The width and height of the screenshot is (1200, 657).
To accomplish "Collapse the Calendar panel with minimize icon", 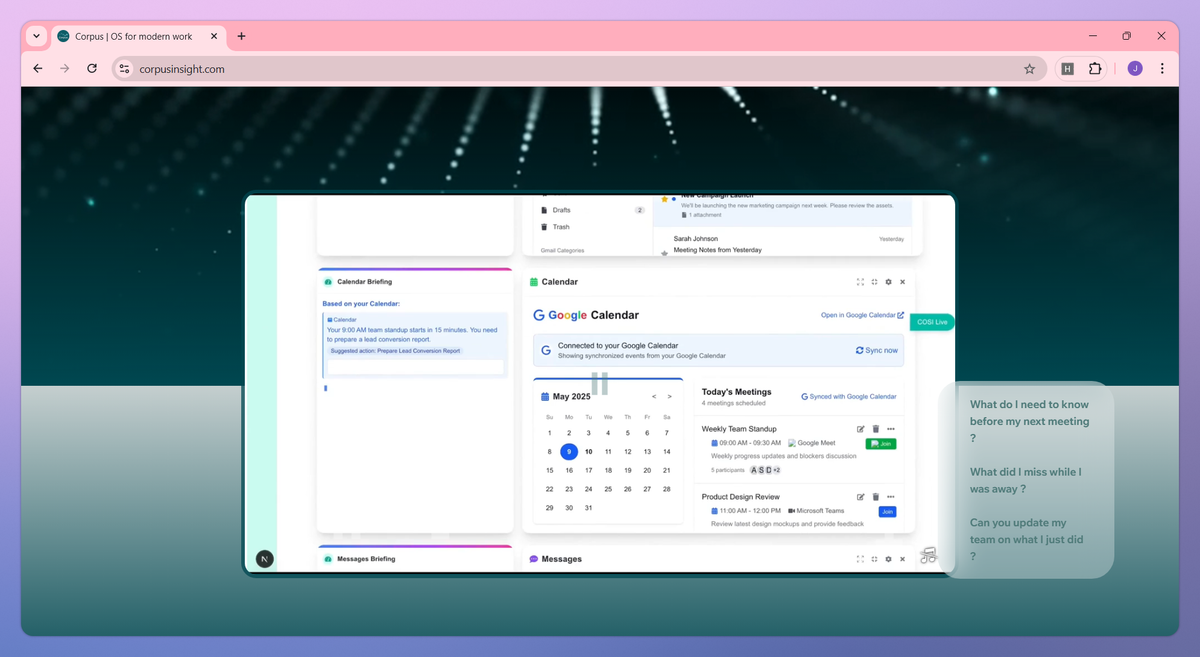I will pyautogui.click(x=874, y=282).
